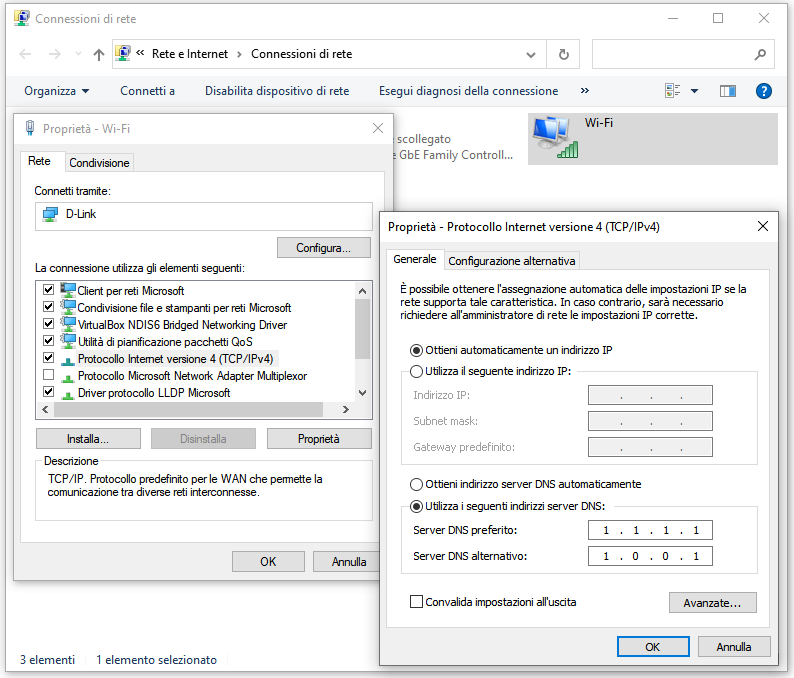Click the preview pane layout icon
This screenshot has width=794, height=678.
(x=728, y=91)
